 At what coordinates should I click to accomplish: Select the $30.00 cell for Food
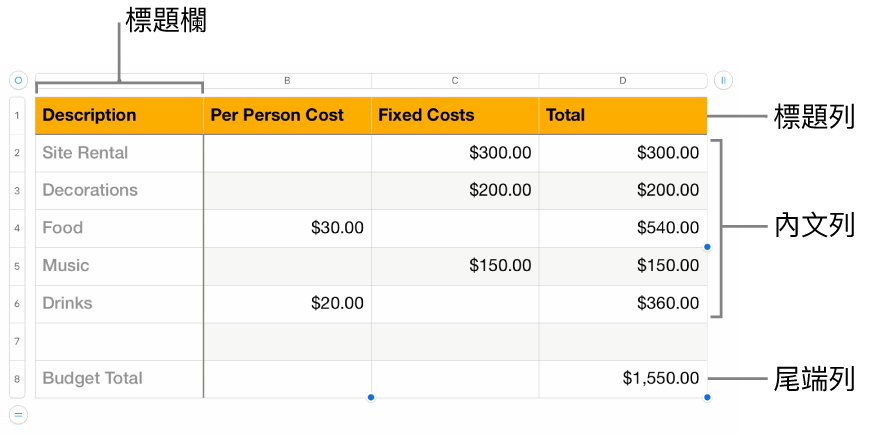287,228
